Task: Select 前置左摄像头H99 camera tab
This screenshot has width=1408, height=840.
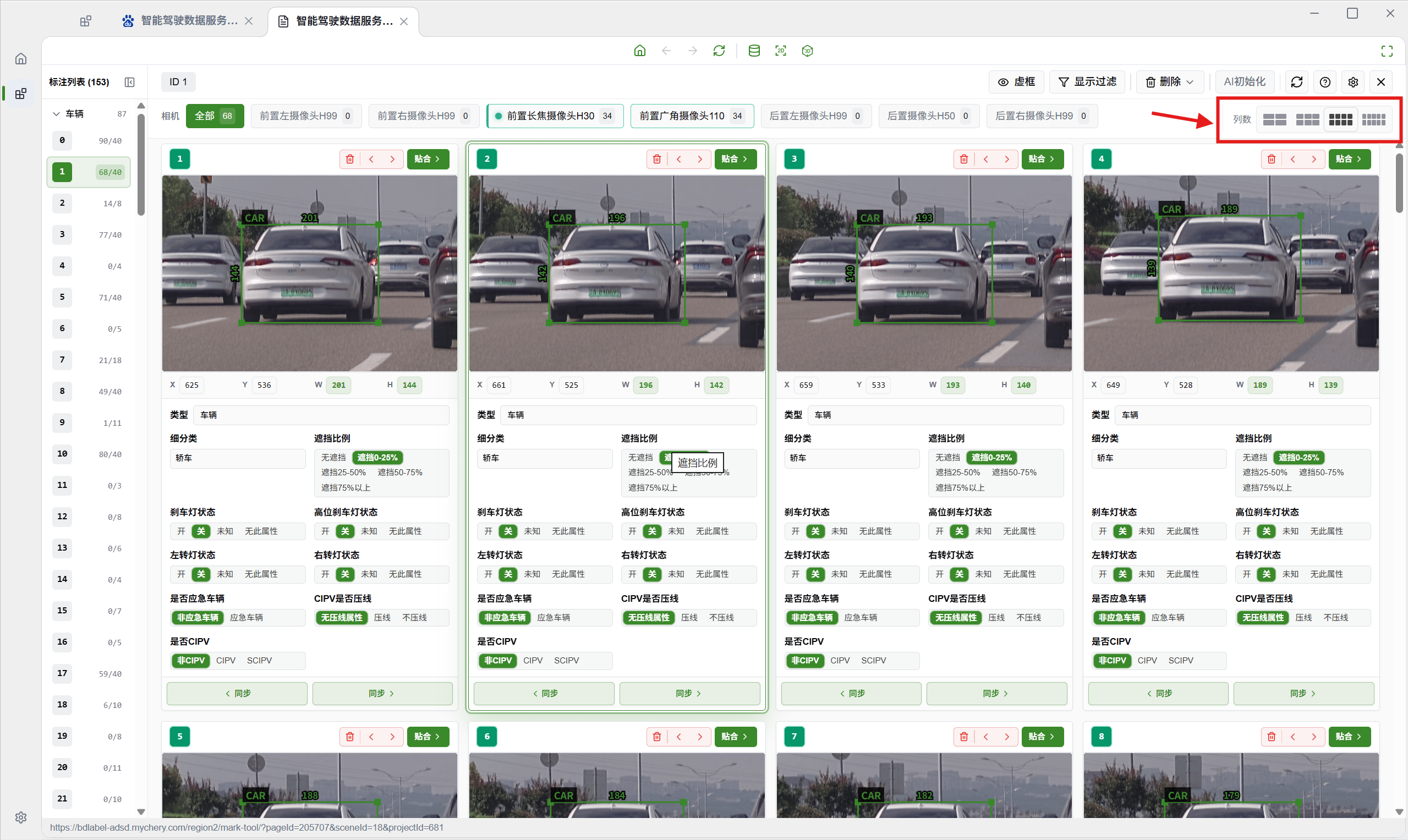Action: point(306,116)
